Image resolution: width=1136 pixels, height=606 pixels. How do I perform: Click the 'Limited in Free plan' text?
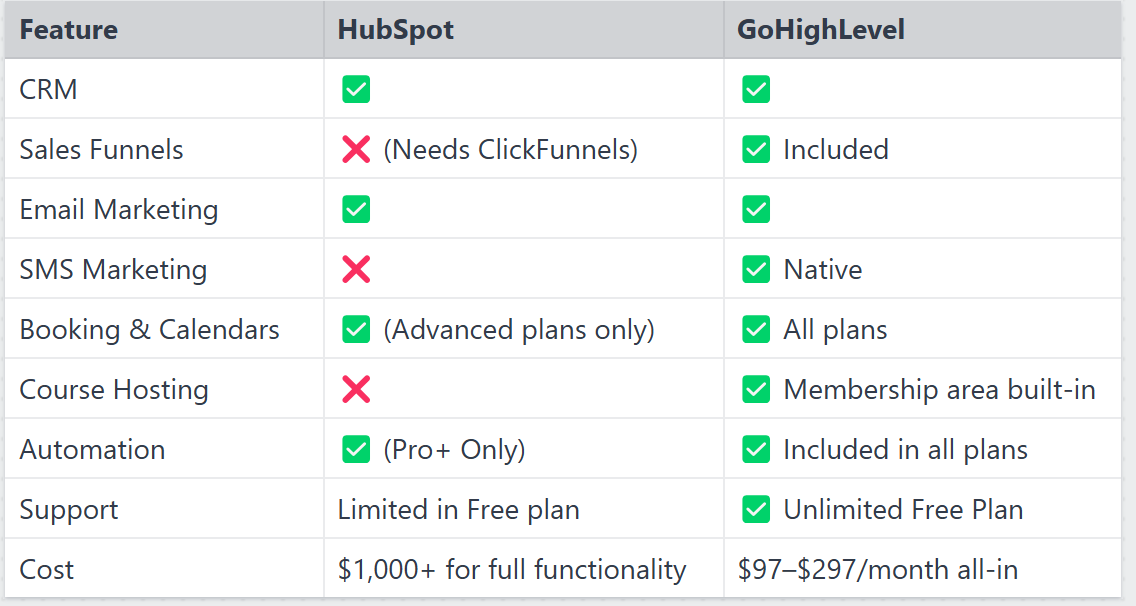click(459, 510)
